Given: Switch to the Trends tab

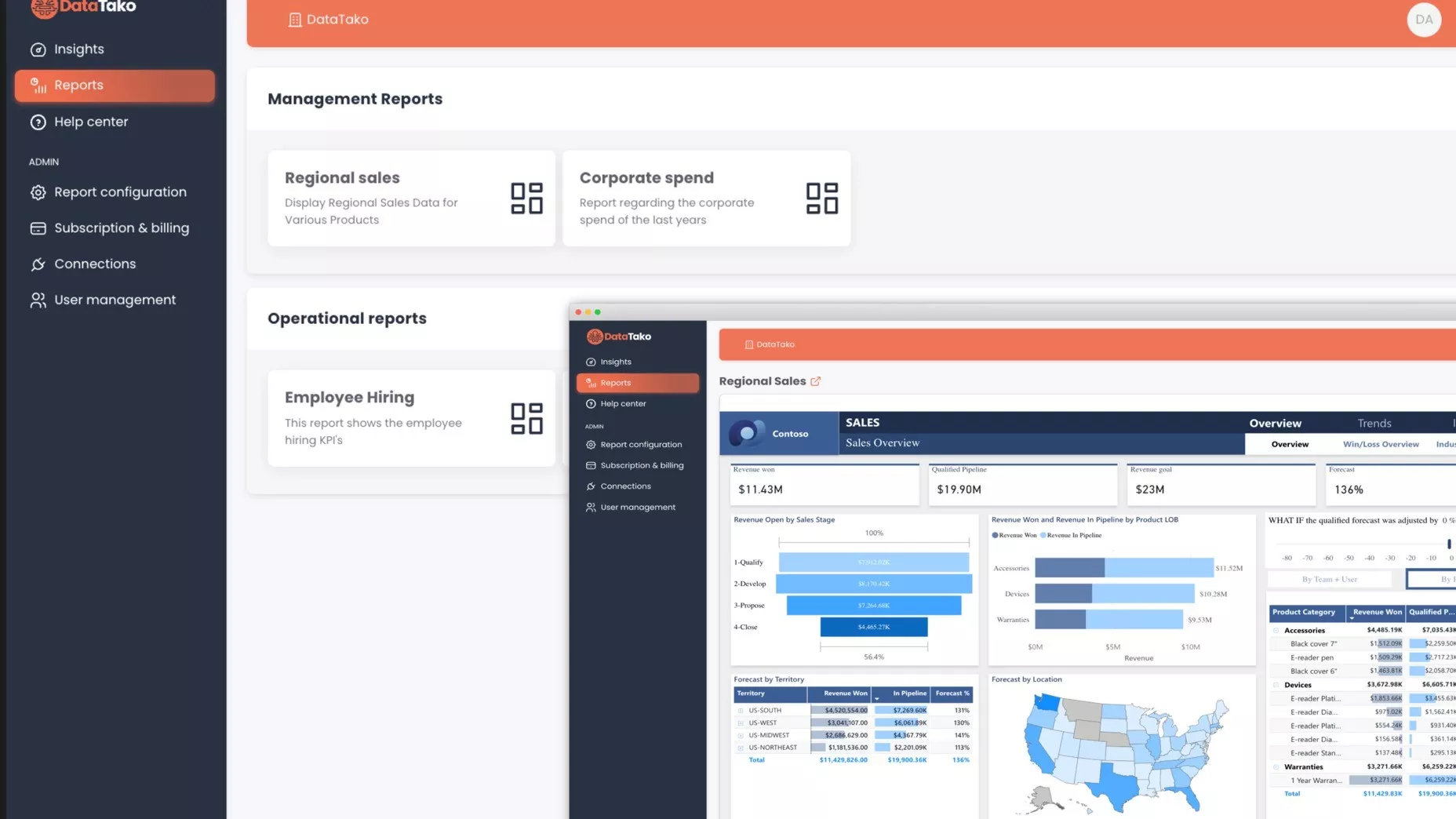Looking at the screenshot, I should click(x=1374, y=424).
